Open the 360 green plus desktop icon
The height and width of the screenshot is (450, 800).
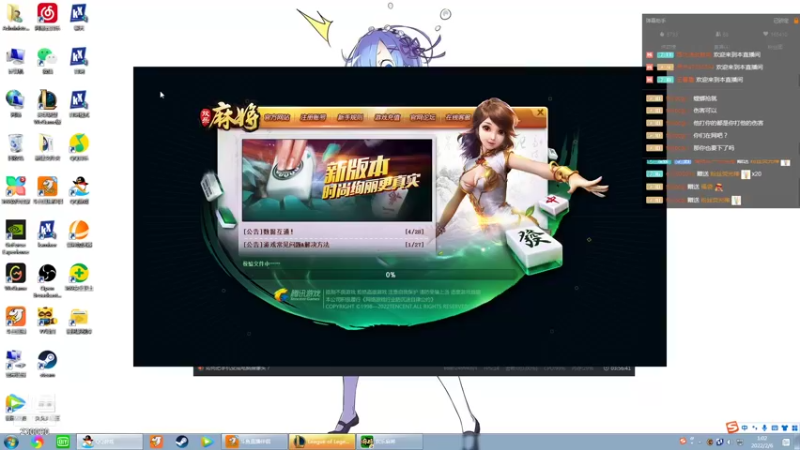click(x=79, y=273)
